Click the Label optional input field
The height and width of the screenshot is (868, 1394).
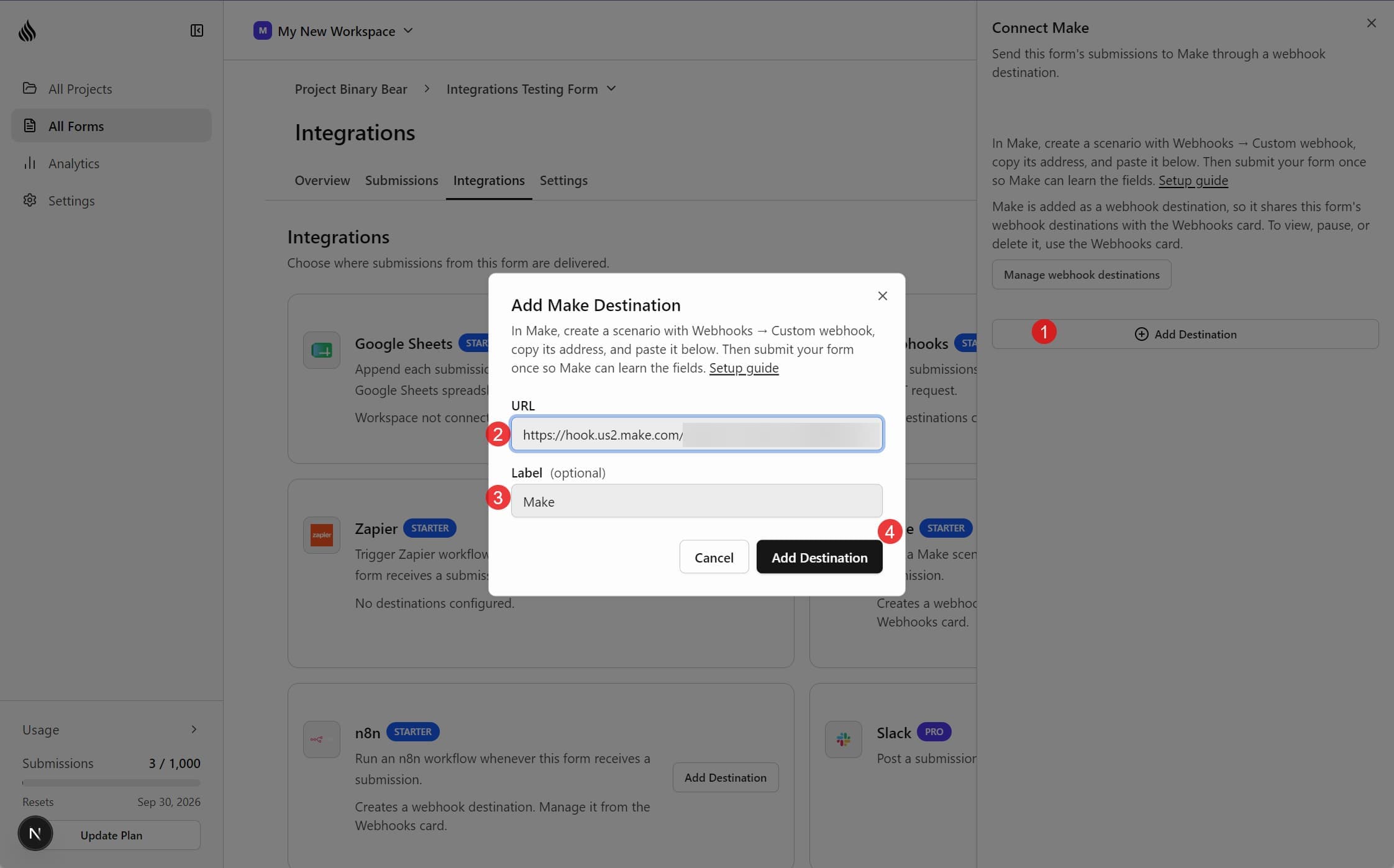(x=696, y=501)
